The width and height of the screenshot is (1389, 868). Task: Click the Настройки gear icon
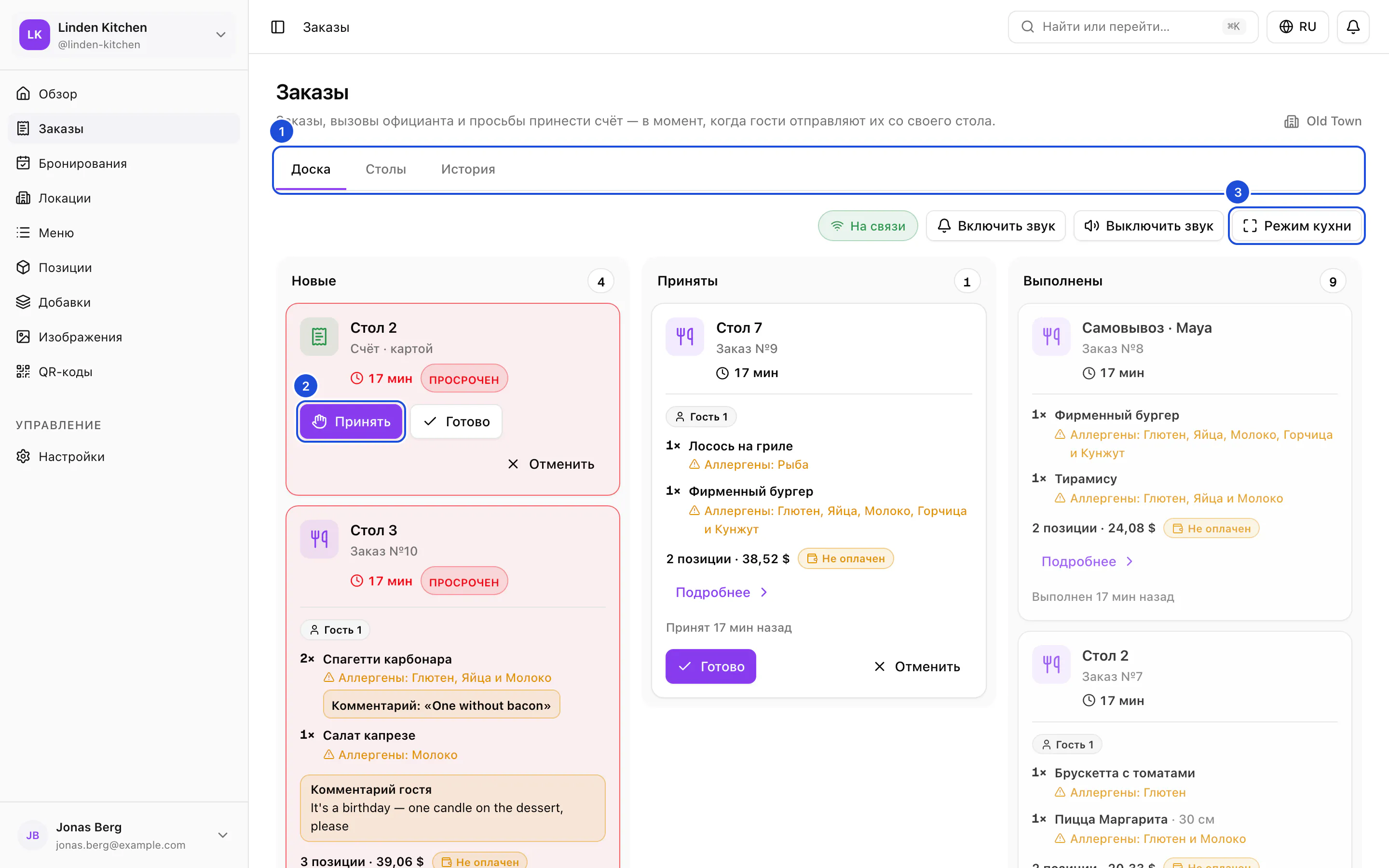click(23, 456)
